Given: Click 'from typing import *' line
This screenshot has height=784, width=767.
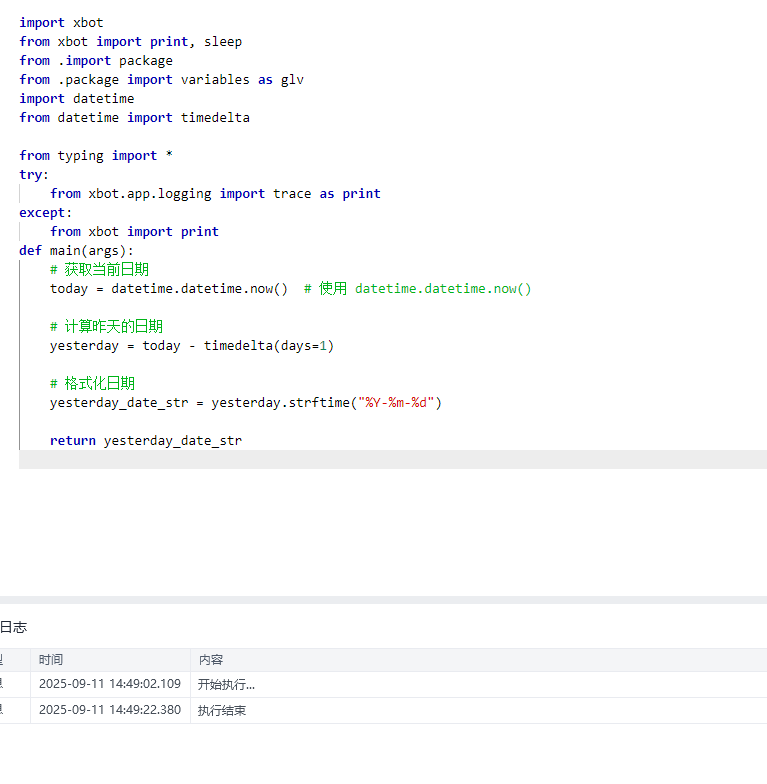Looking at the screenshot, I should (x=96, y=156).
